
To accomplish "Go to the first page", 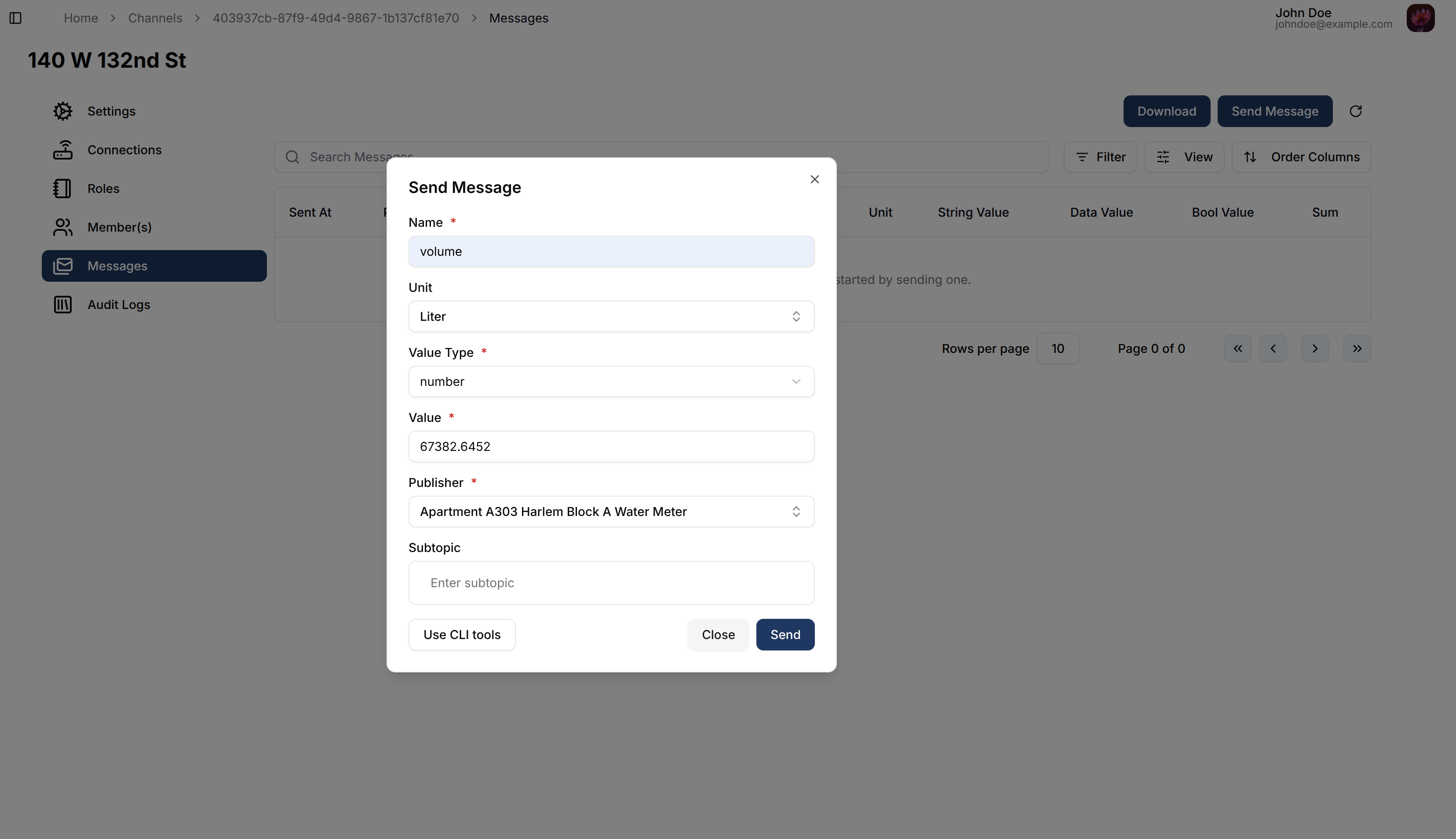I will (x=1237, y=349).
